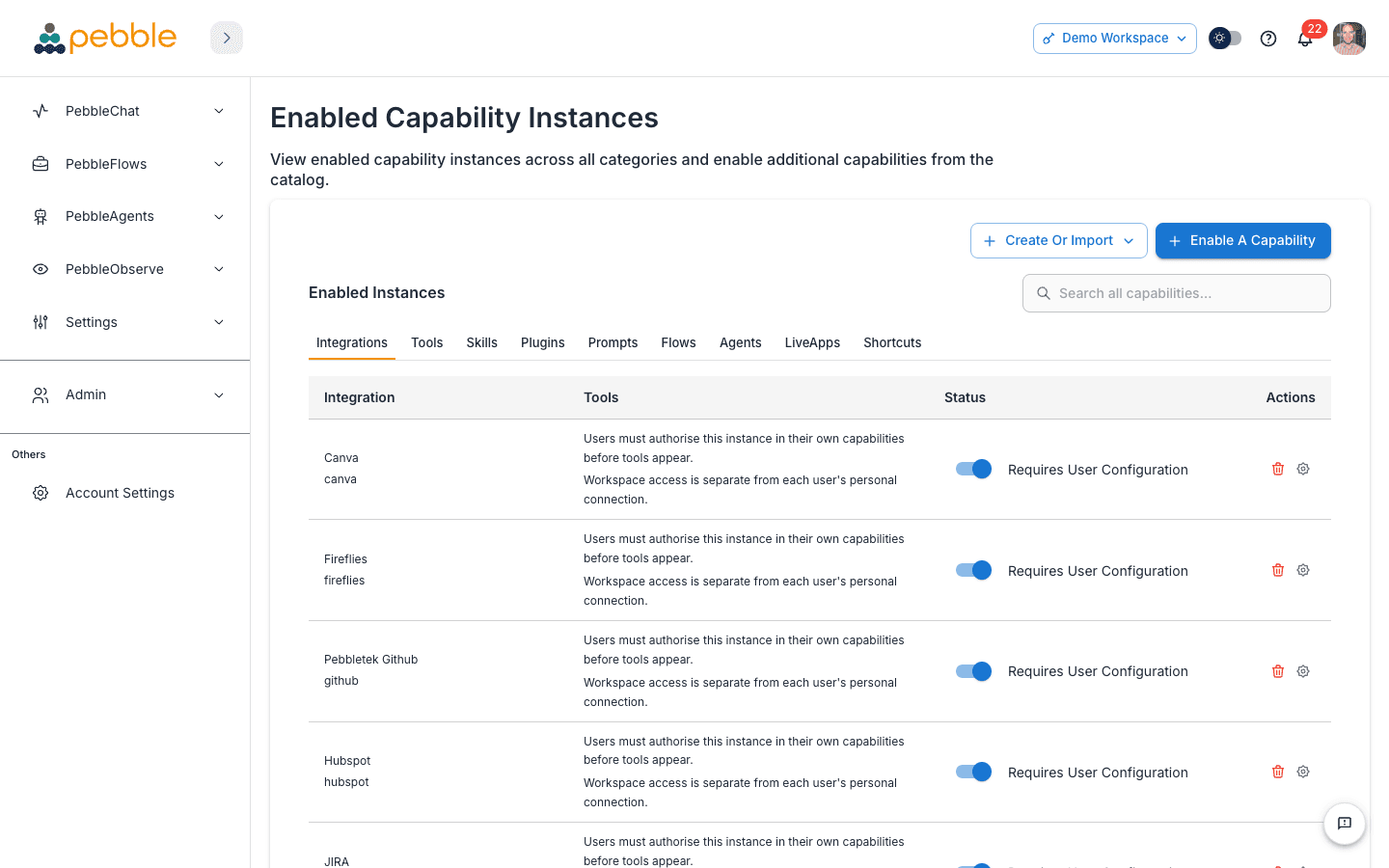Open settings for the Canva integration

coord(1303,469)
